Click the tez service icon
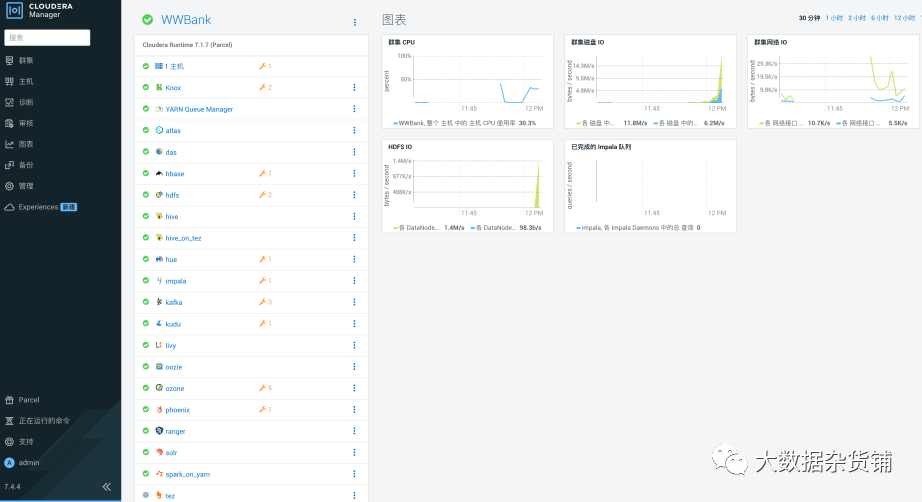This screenshot has width=922, height=502. 159,496
